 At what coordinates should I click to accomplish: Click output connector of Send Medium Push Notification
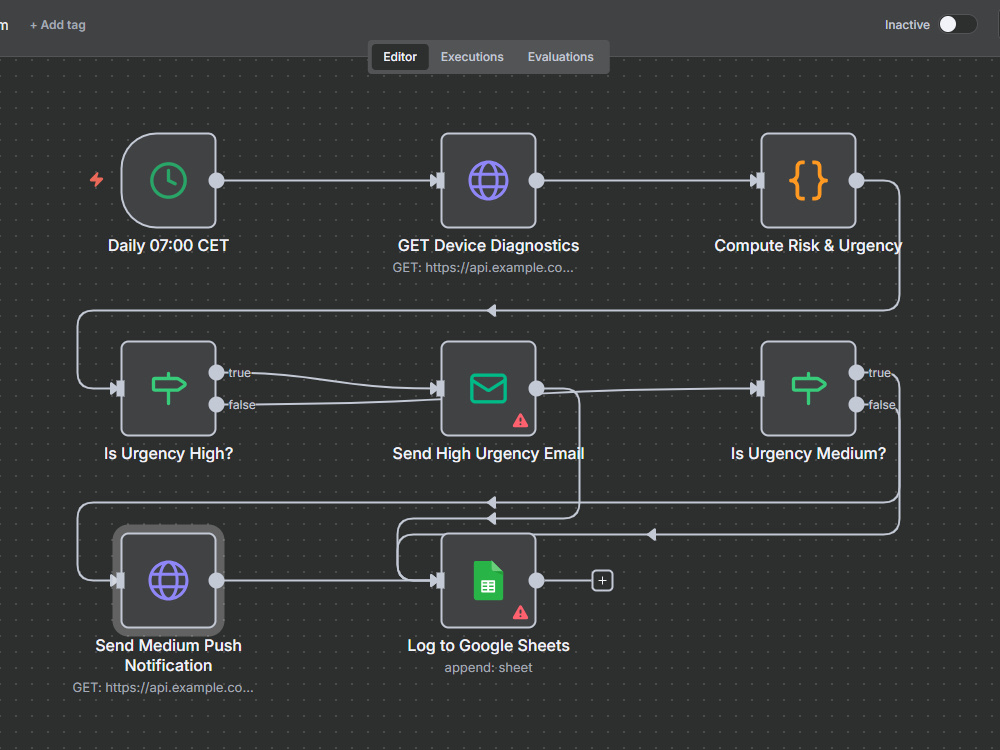(x=217, y=580)
